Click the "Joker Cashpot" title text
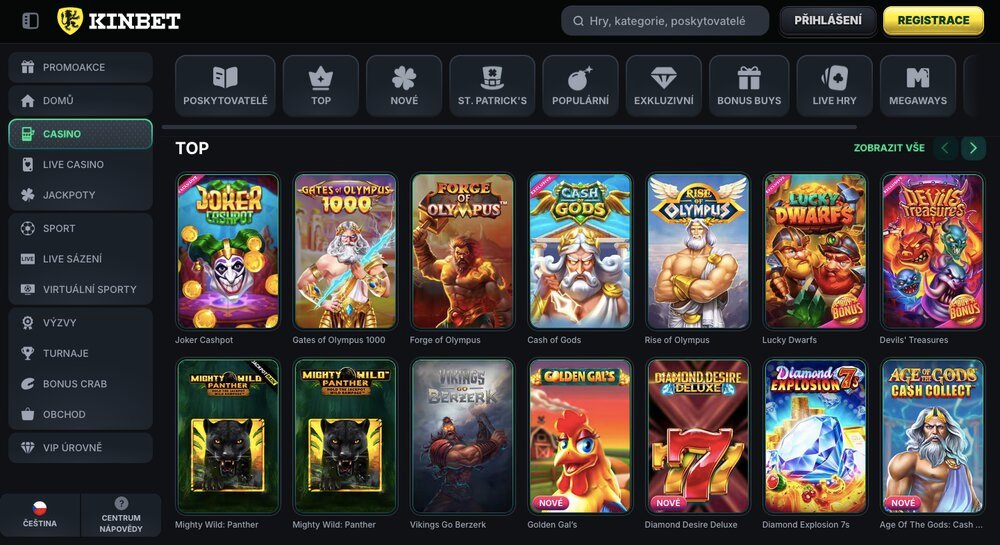 204,340
